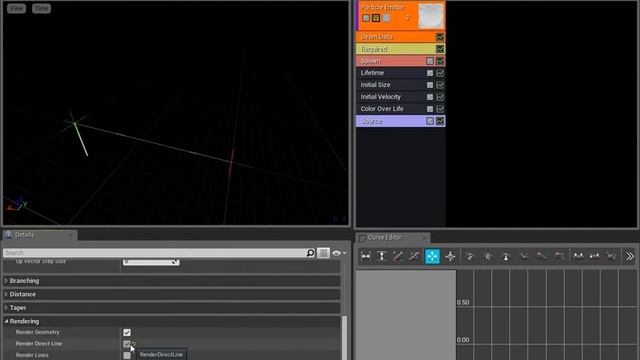Click small arrow icon in Particle Emitter header
Viewport: 640px width, 360px height.
point(407,18)
